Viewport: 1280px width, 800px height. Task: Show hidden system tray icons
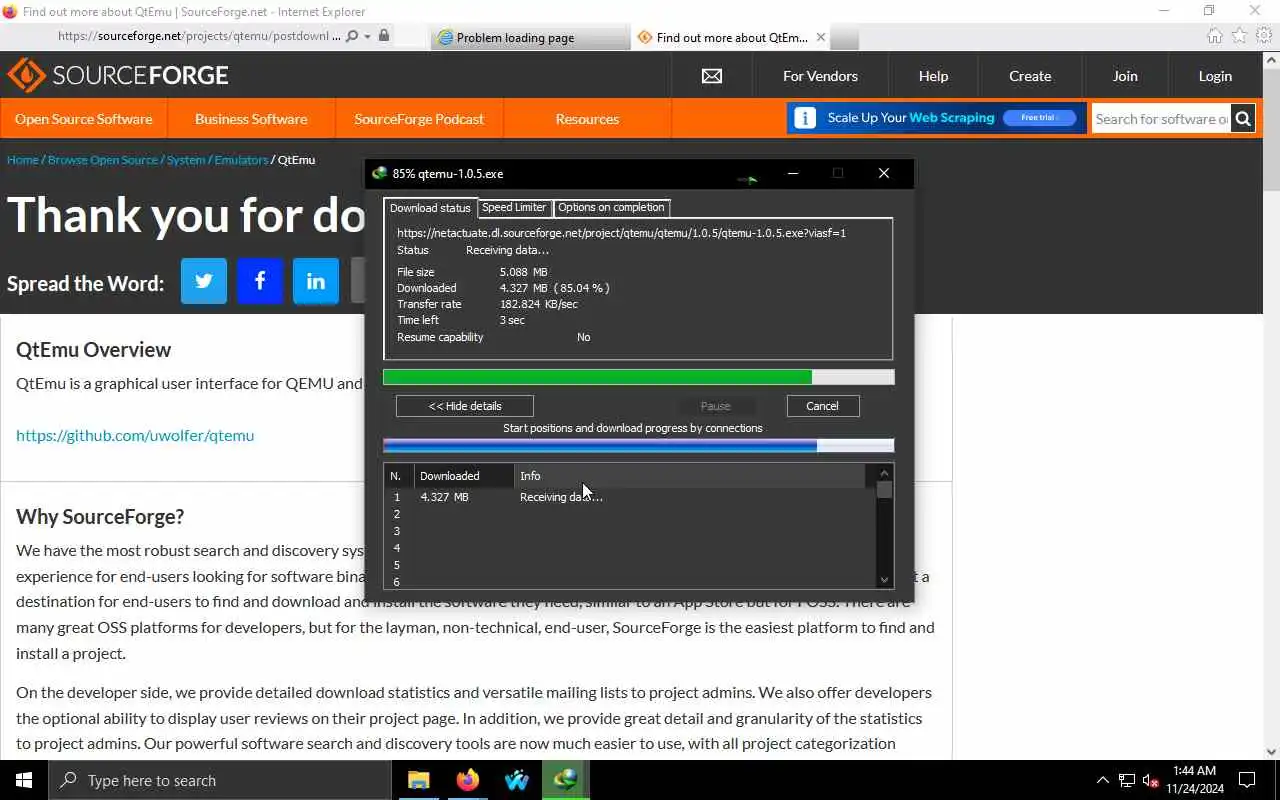(1103, 780)
